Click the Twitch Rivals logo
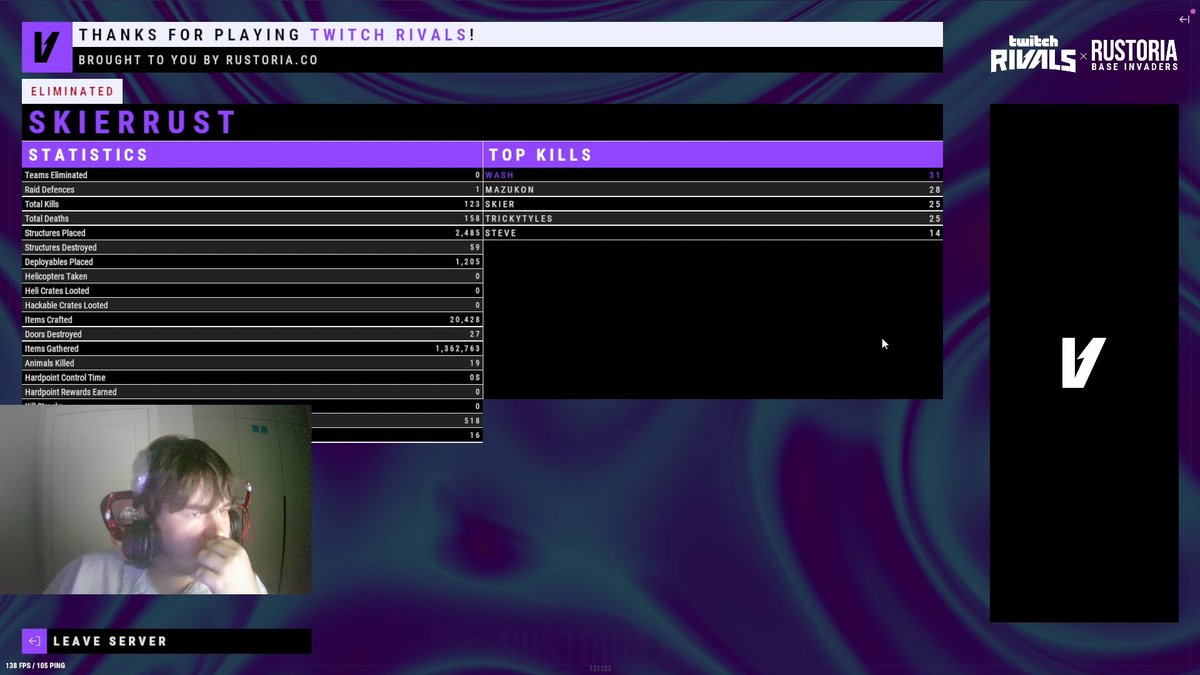Viewport: 1200px width, 675px height. click(x=1032, y=54)
